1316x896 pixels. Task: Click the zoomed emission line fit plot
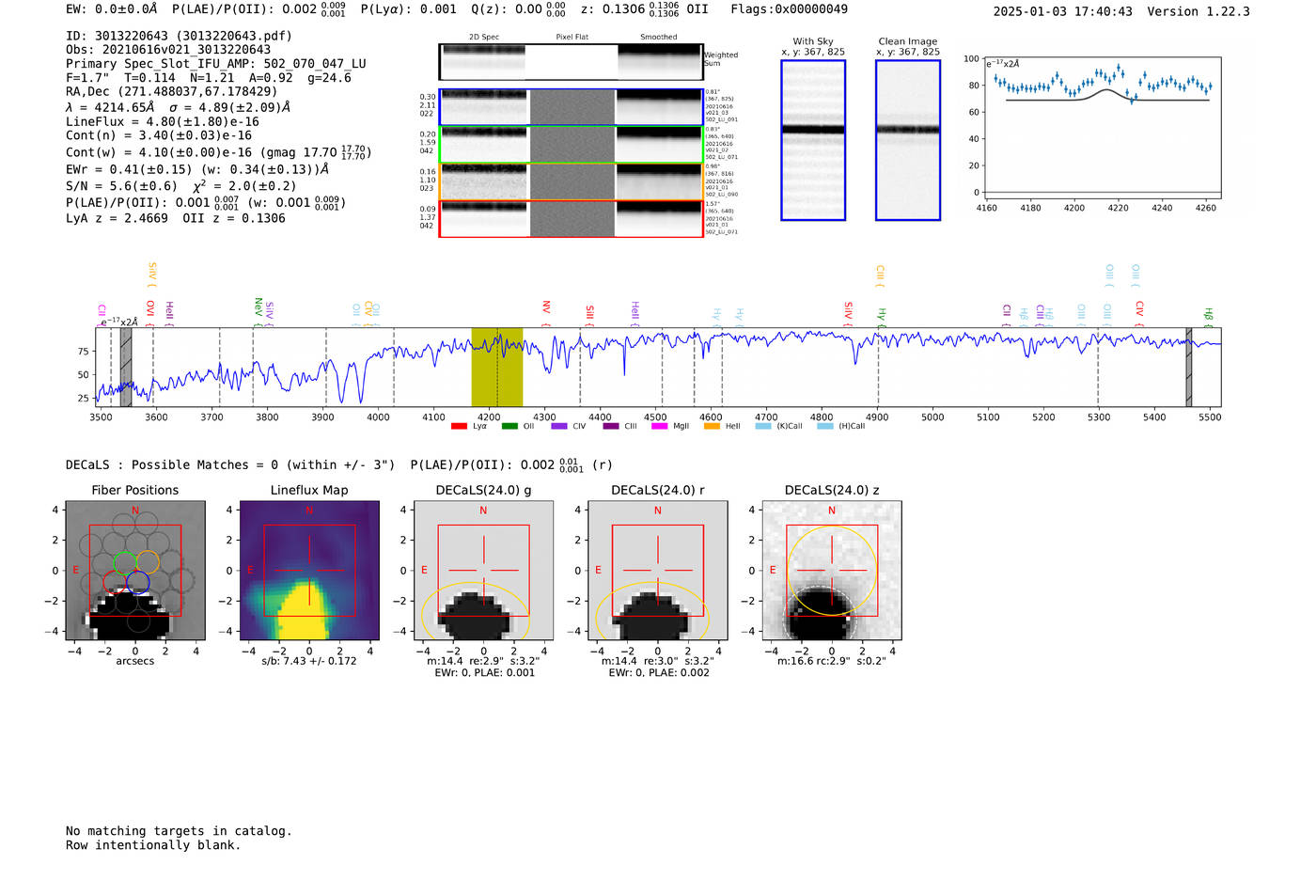click(1103, 126)
